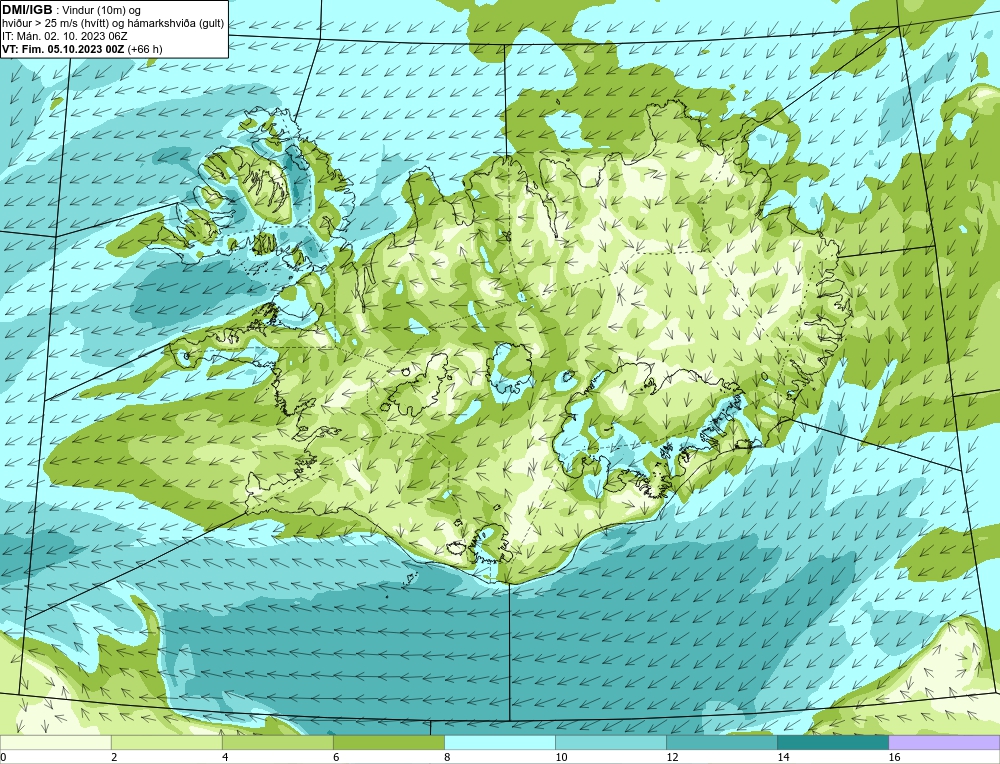Click the '(+66 h)' forecast offset text
Screen dimensions: 1000x764
145,49
